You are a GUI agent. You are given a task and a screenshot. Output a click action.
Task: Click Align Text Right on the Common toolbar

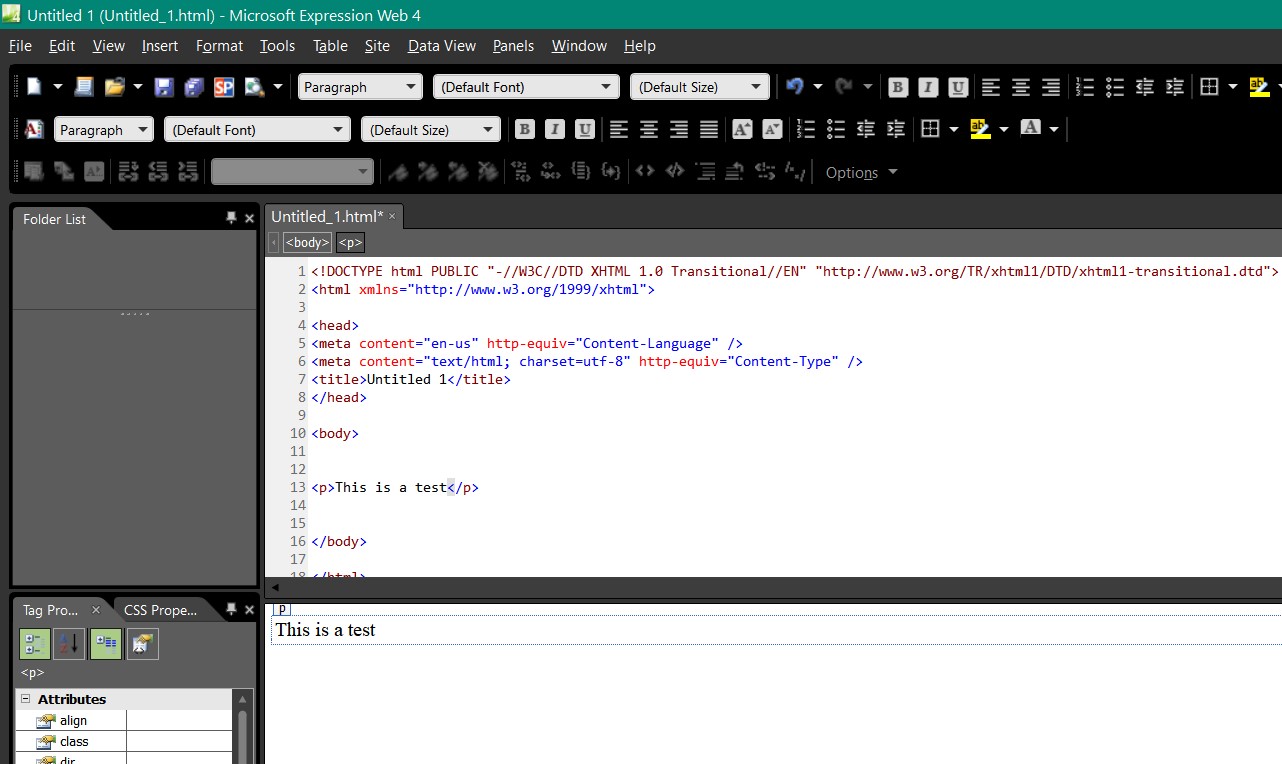coord(1051,87)
